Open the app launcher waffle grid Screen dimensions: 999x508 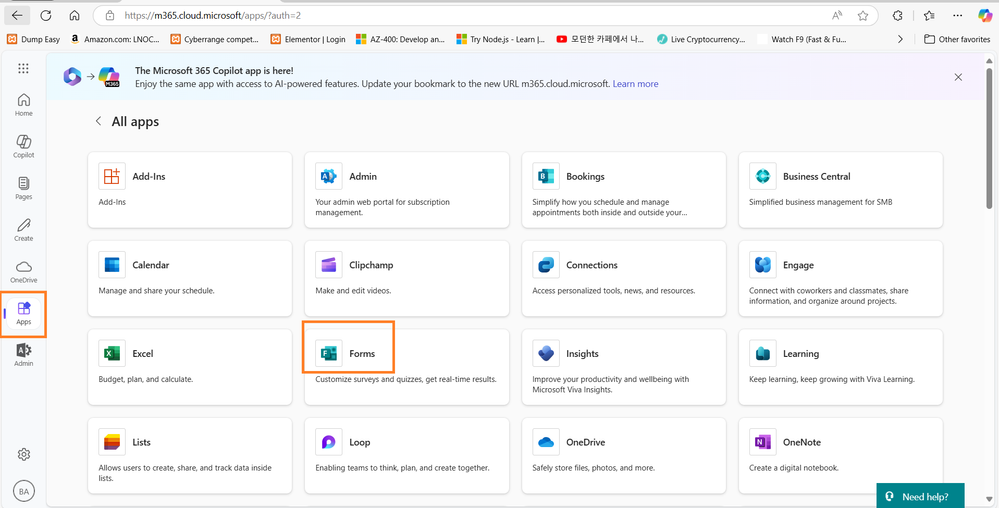[x=24, y=69]
